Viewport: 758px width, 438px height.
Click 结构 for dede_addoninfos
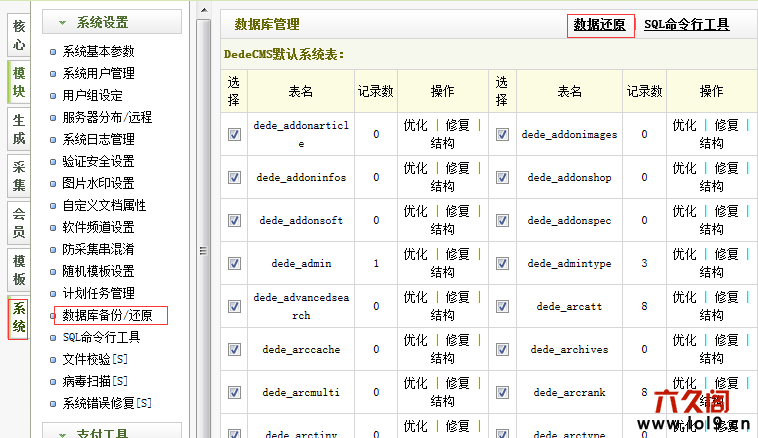tap(442, 187)
